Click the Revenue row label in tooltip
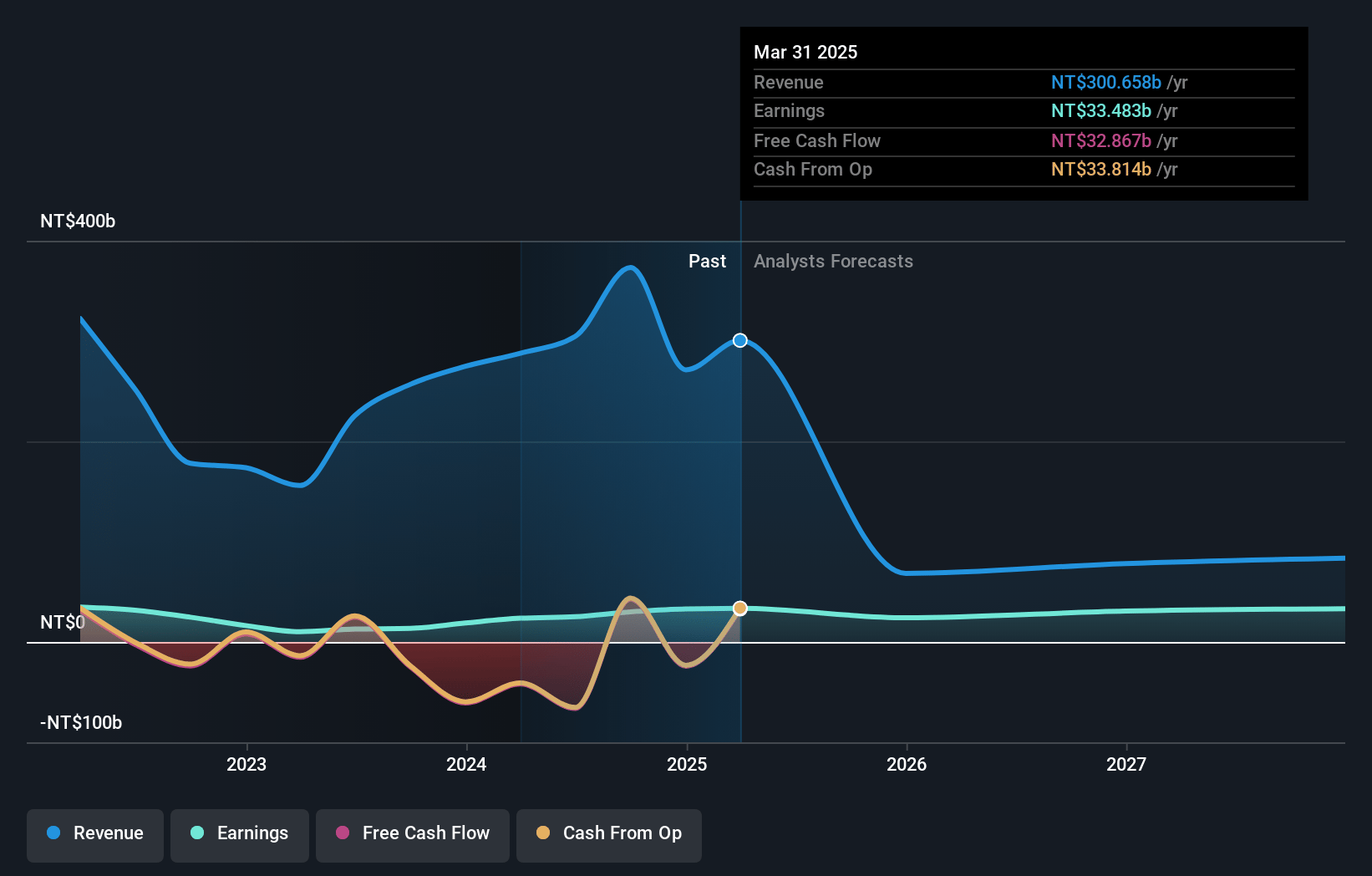The height and width of the screenshot is (876, 1372). click(789, 83)
